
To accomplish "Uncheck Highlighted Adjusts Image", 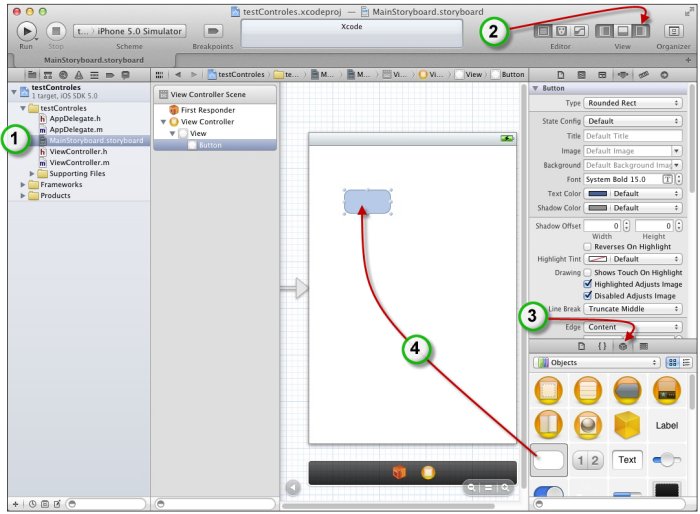I will coord(588,284).
